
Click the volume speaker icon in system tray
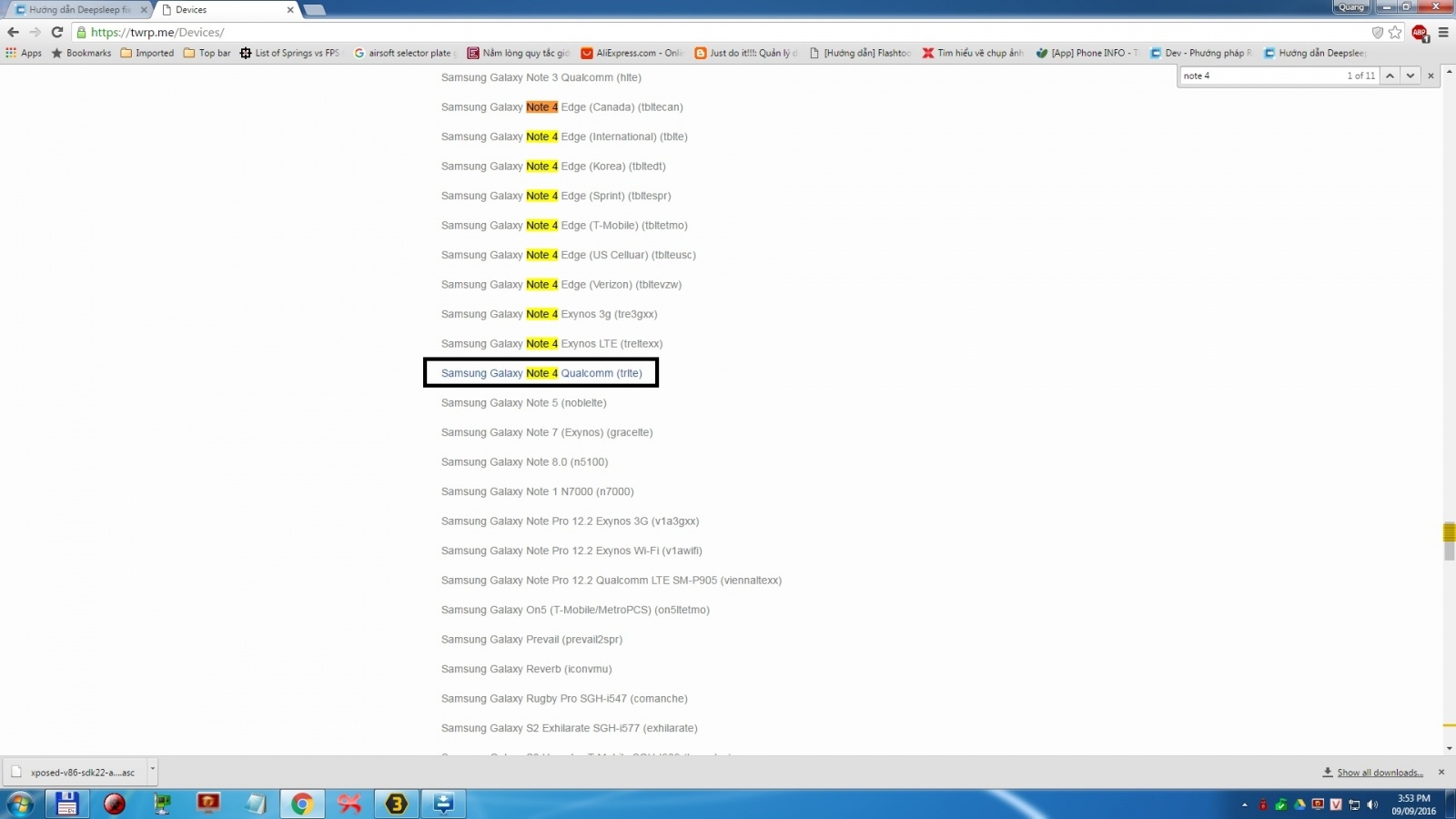pos(1372,804)
